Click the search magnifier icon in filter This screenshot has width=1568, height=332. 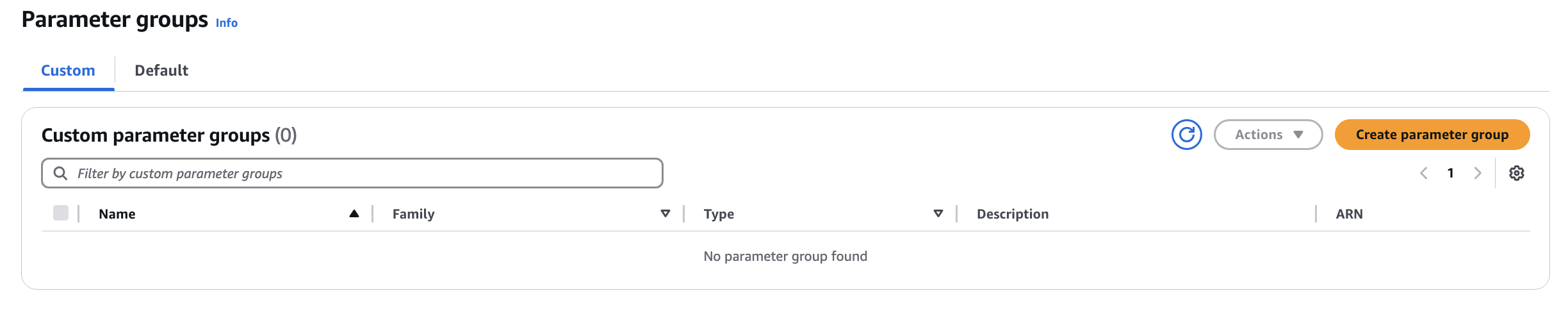coord(60,173)
